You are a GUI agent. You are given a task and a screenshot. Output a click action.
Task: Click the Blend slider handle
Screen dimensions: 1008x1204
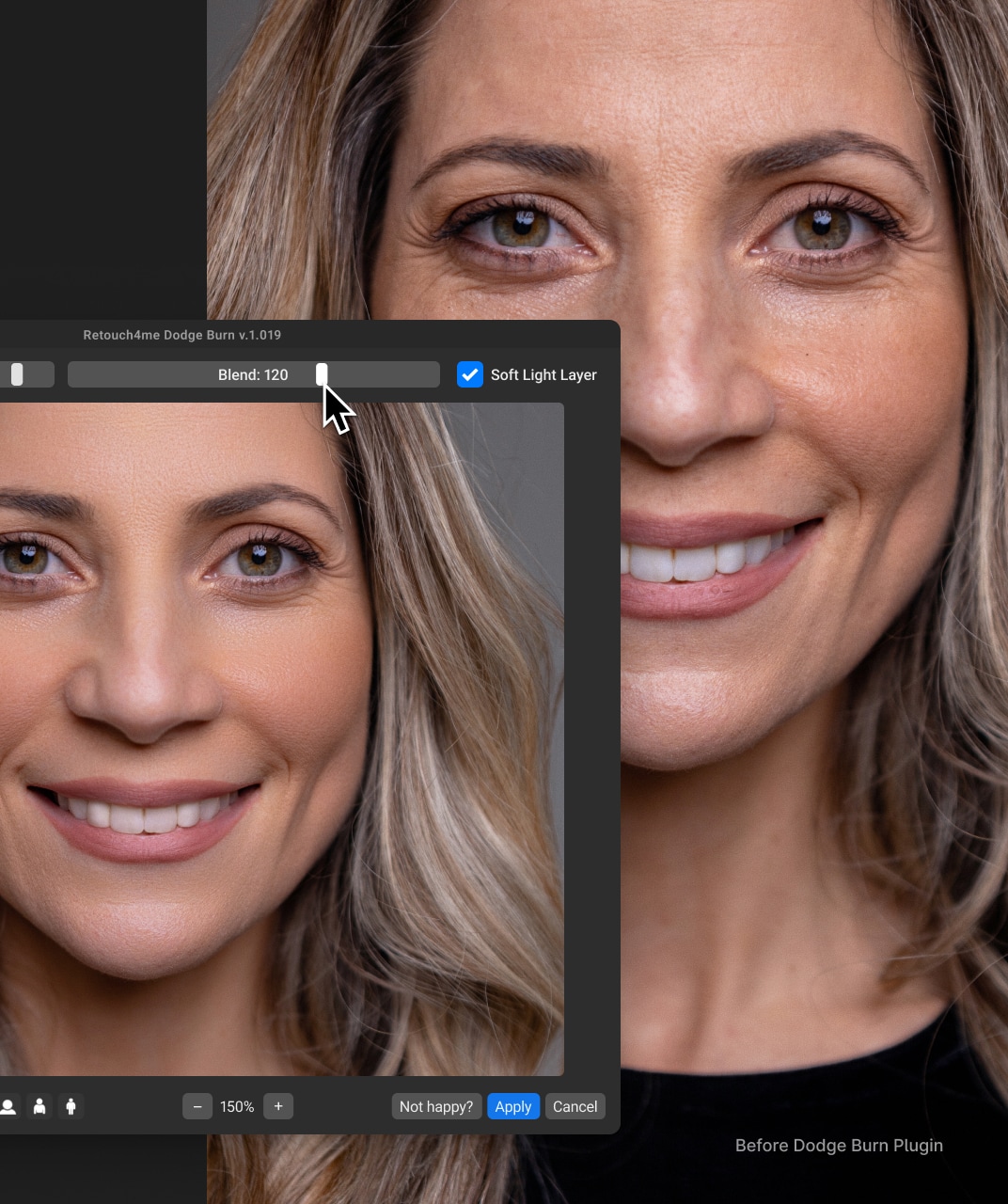coord(323,374)
